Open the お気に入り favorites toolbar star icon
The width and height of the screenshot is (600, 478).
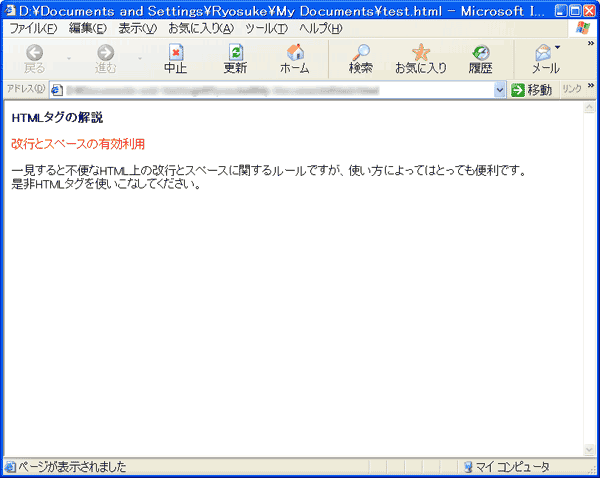pos(421,54)
